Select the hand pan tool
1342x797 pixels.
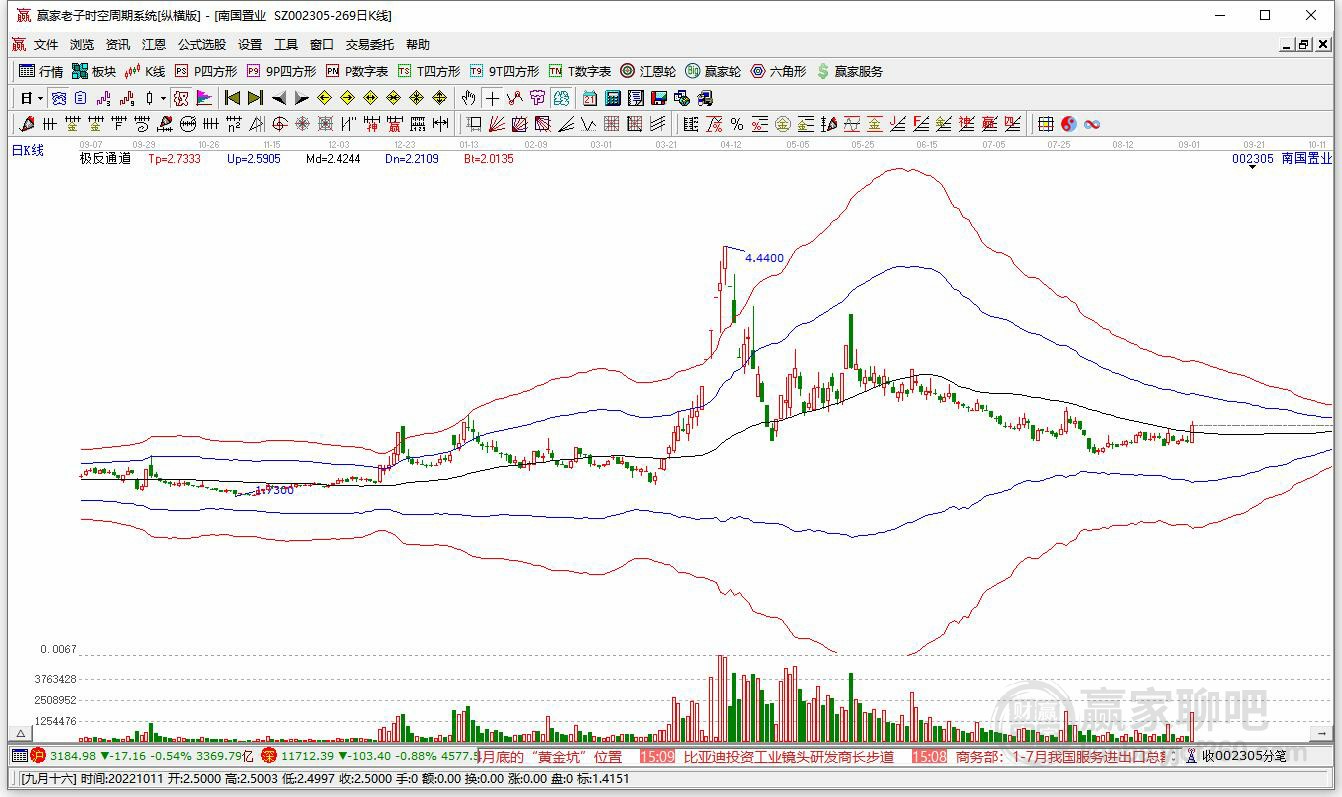pos(468,98)
